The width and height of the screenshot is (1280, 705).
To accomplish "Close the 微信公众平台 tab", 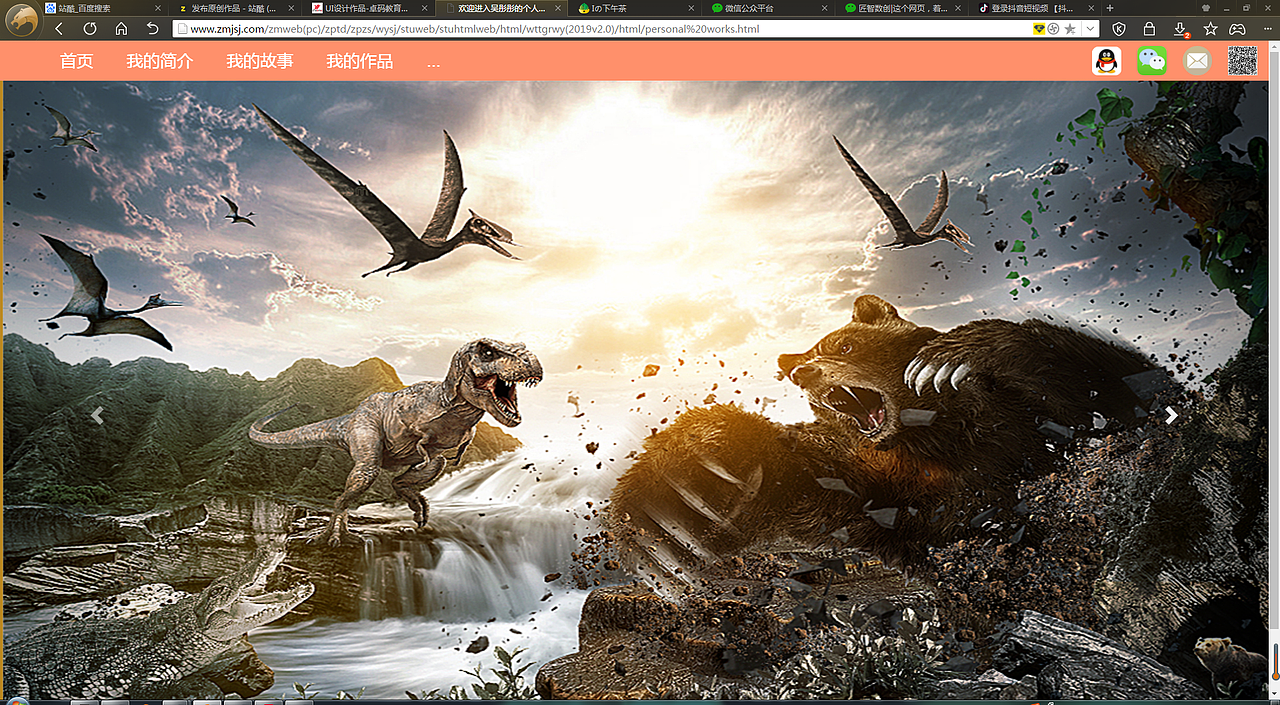I will 823,8.
